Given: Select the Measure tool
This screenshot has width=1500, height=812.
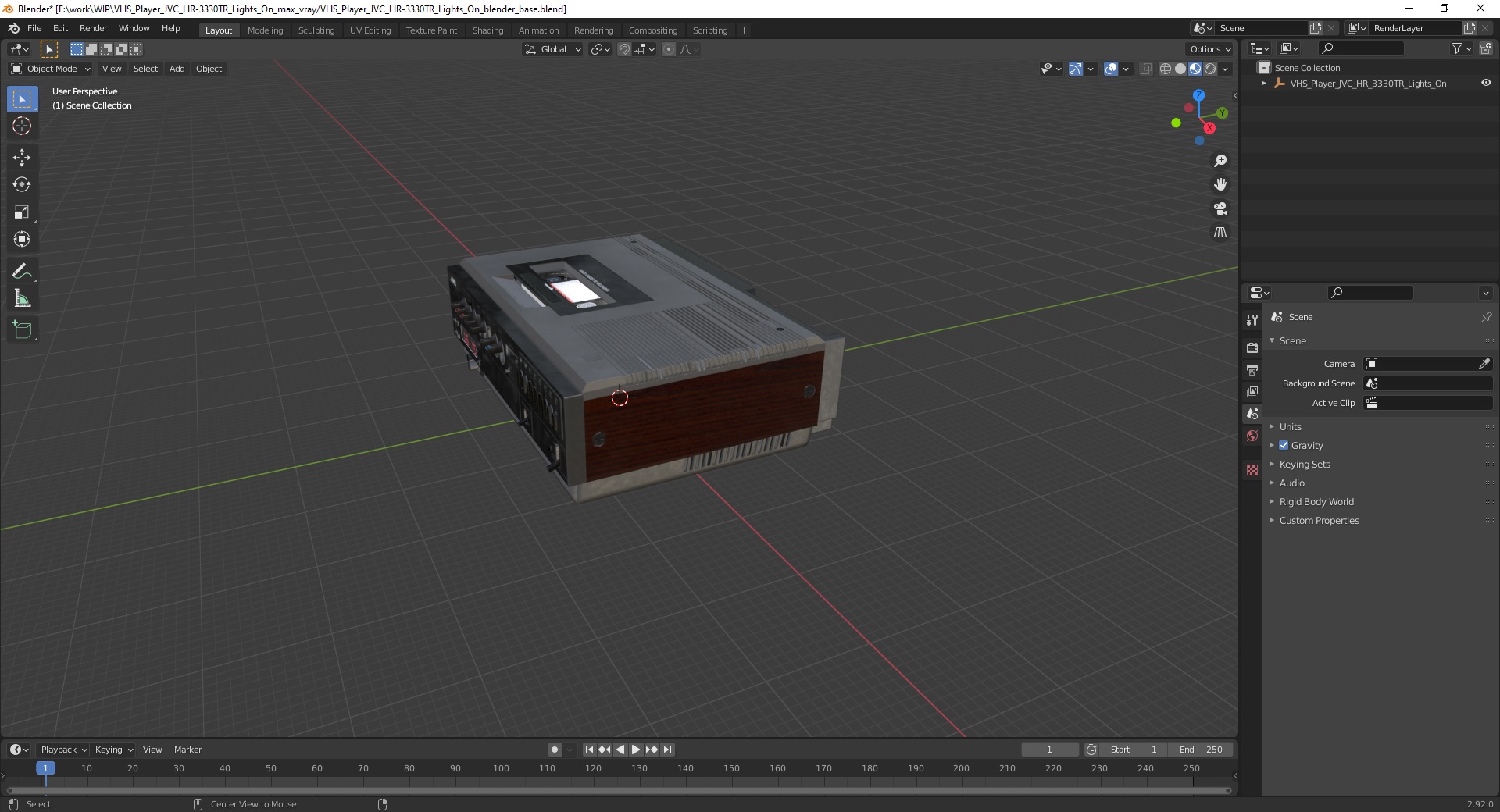Looking at the screenshot, I should [x=22, y=299].
